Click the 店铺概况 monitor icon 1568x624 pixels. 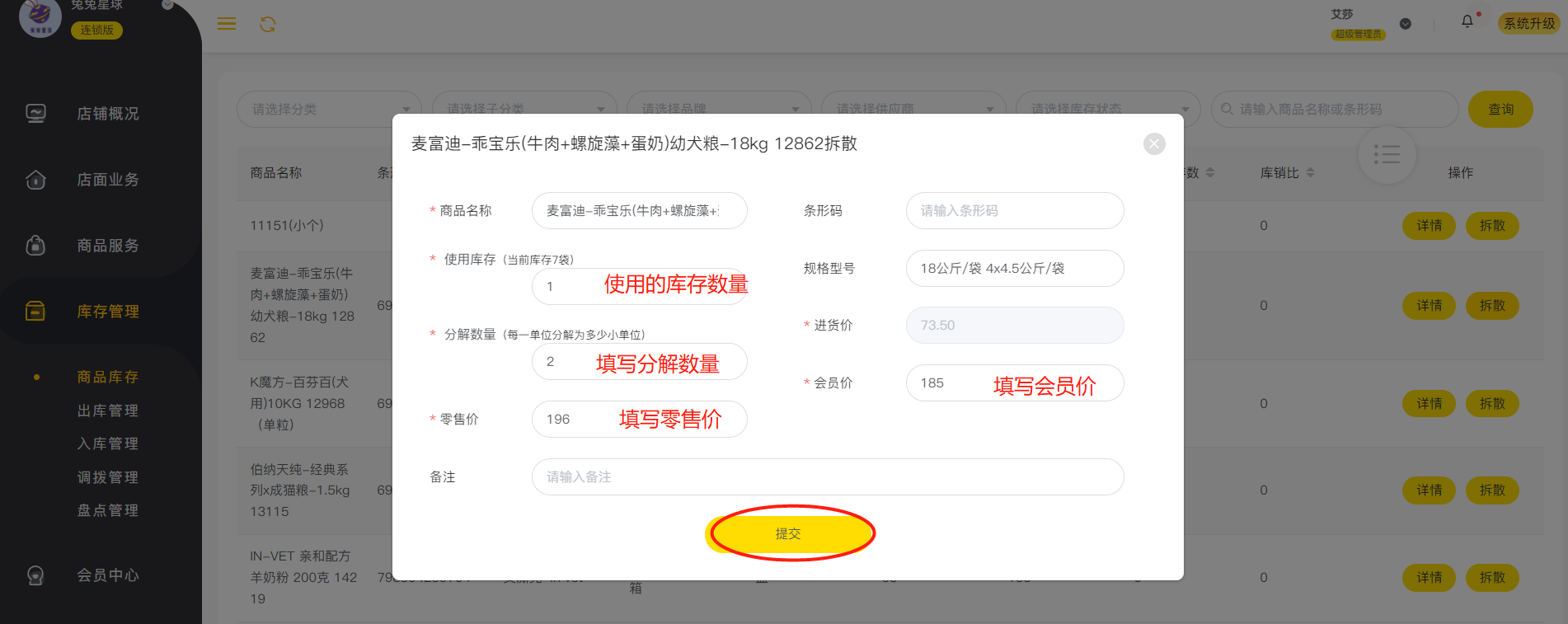(35, 114)
